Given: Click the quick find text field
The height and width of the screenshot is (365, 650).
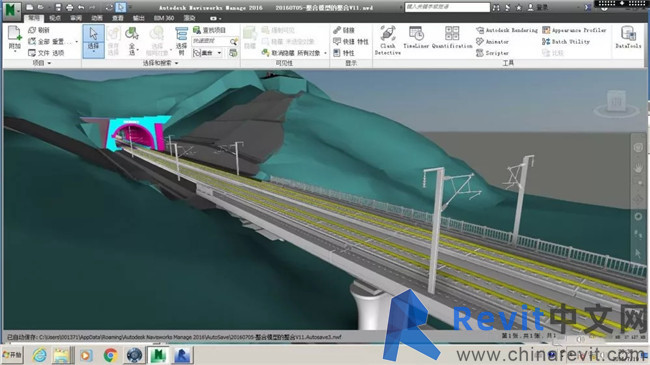Looking at the screenshot, I should point(211,41).
